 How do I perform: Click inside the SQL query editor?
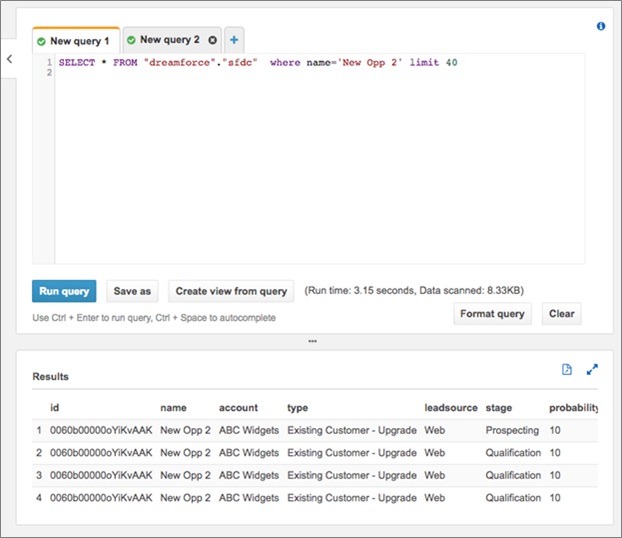[x=319, y=159]
